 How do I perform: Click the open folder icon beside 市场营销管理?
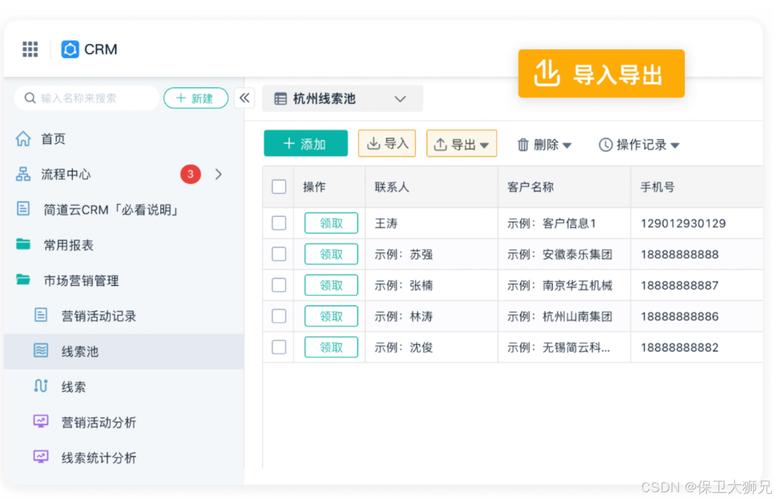click(23, 279)
